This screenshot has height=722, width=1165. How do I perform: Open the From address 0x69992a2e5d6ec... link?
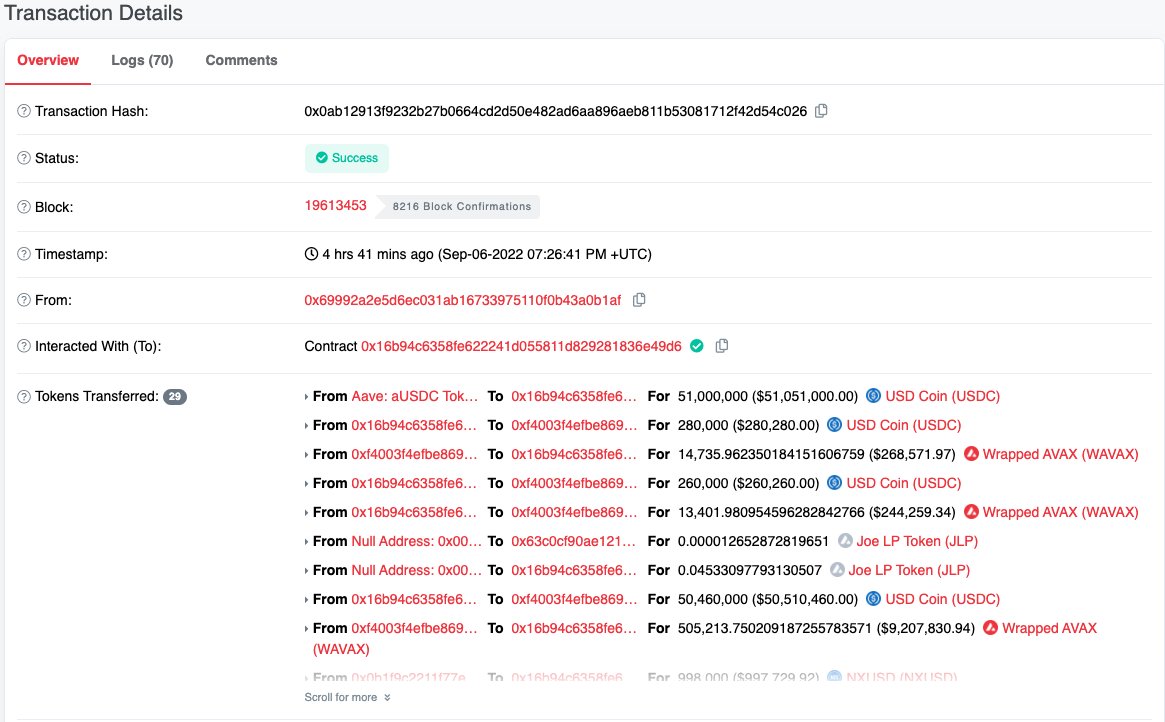pyautogui.click(x=463, y=300)
